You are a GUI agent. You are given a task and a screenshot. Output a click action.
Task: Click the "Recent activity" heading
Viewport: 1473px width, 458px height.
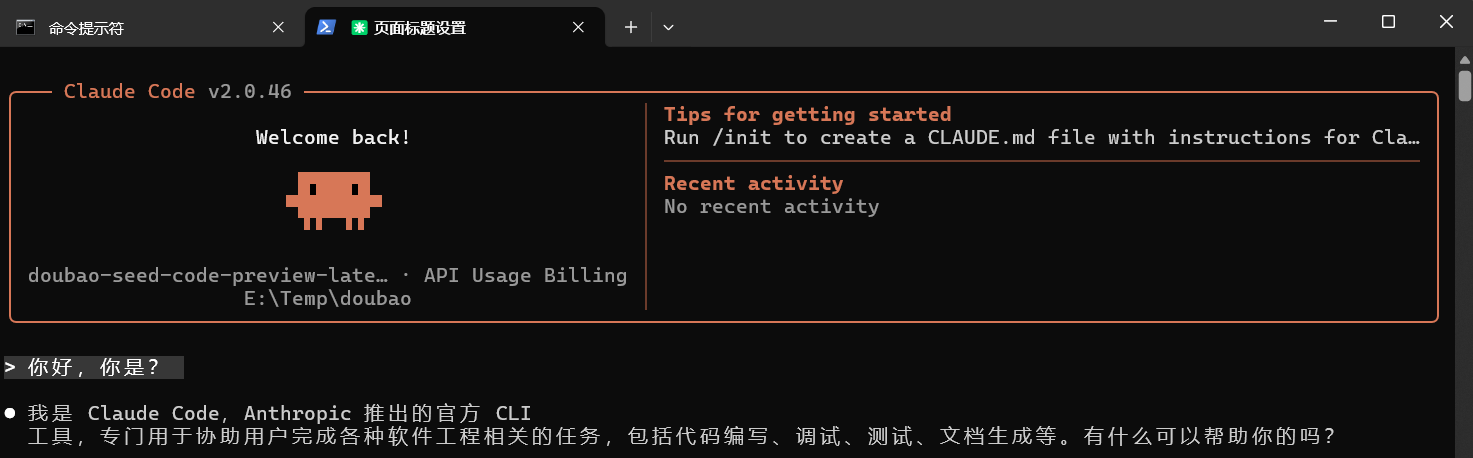click(x=753, y=183)
